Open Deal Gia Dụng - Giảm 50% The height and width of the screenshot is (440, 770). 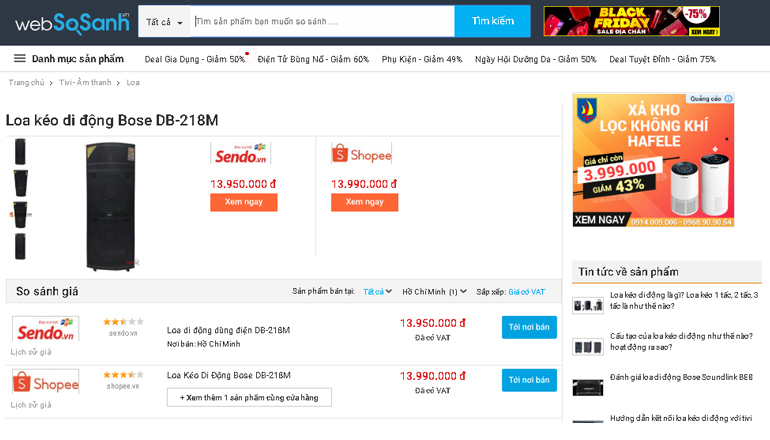194,59
